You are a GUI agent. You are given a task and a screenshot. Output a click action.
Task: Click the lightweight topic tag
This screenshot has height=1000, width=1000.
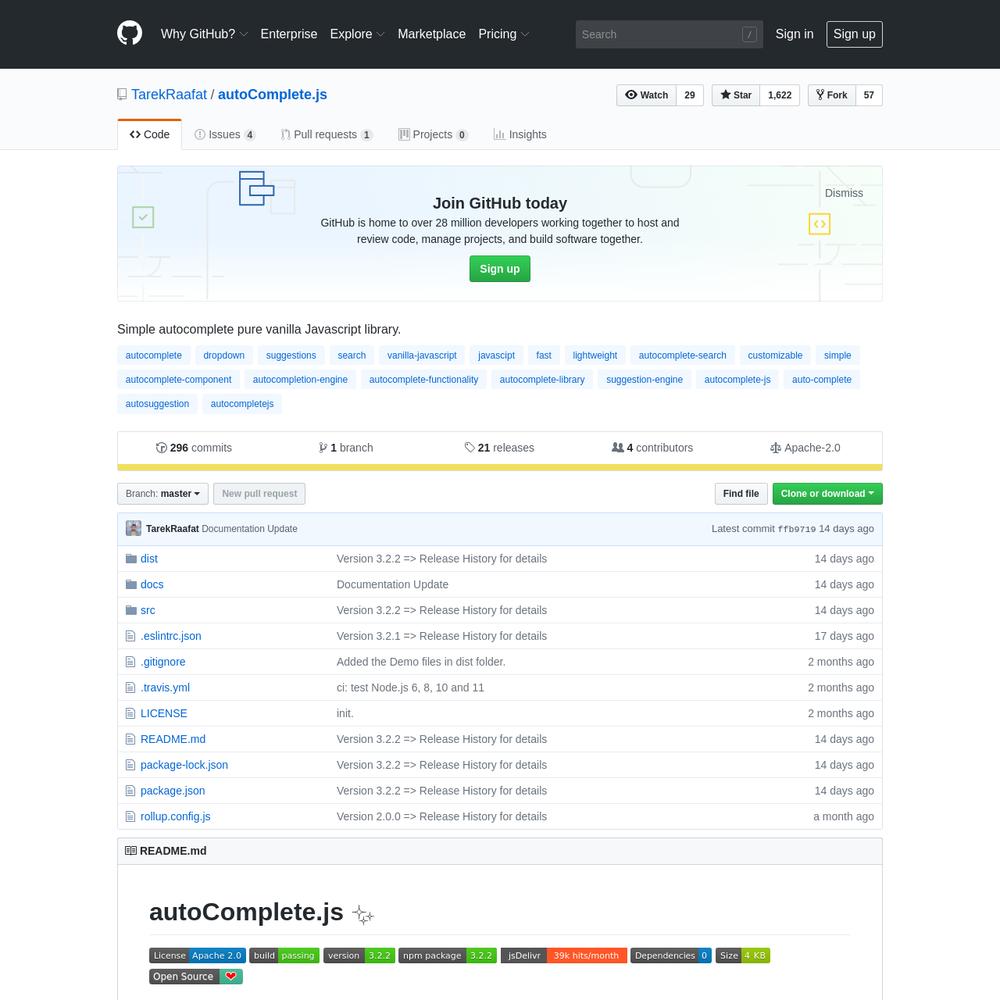point(595,355)
